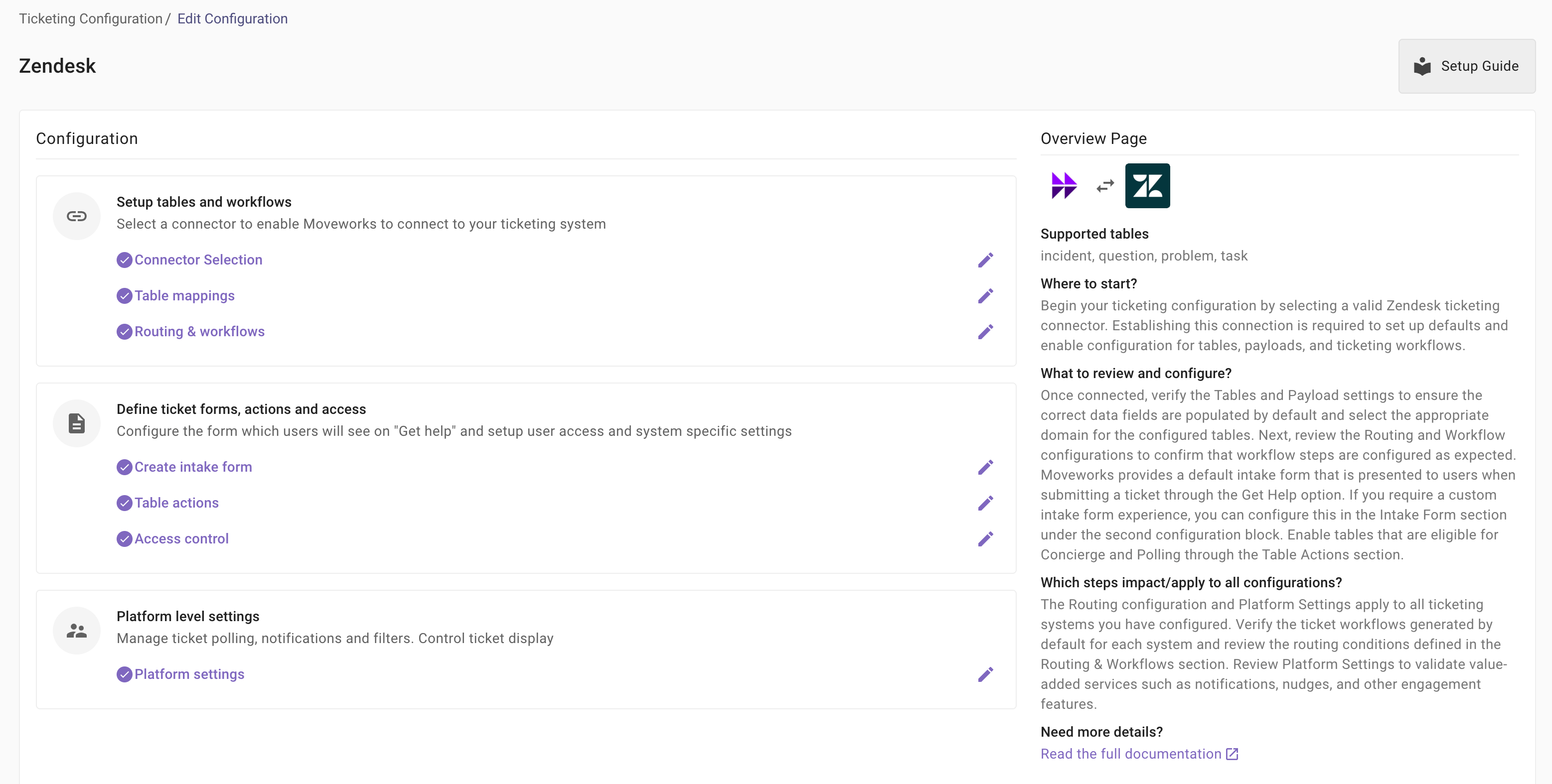Viewport: 1552px width, 784px height.
Task: Click the pencil icon for Table actions
Action: 985,503
